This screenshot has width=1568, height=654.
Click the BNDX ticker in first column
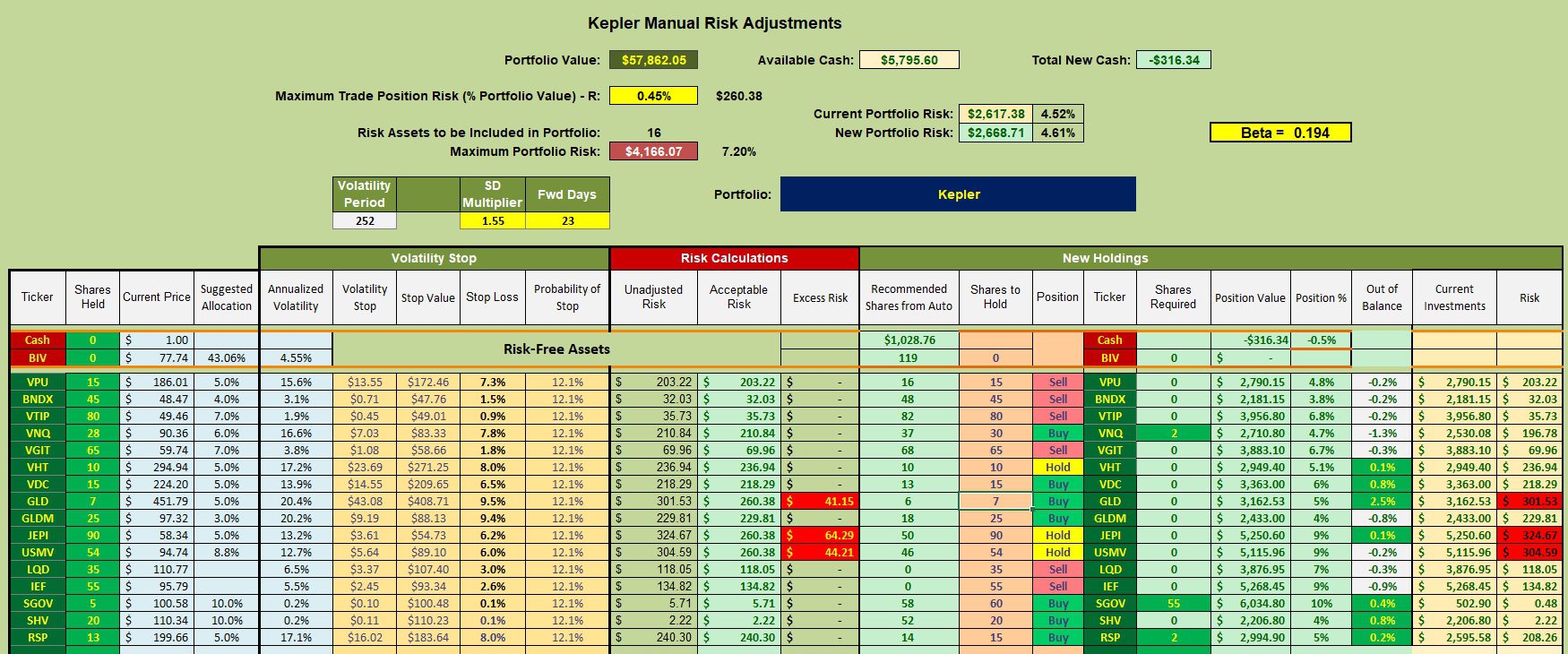pos(38,399)
